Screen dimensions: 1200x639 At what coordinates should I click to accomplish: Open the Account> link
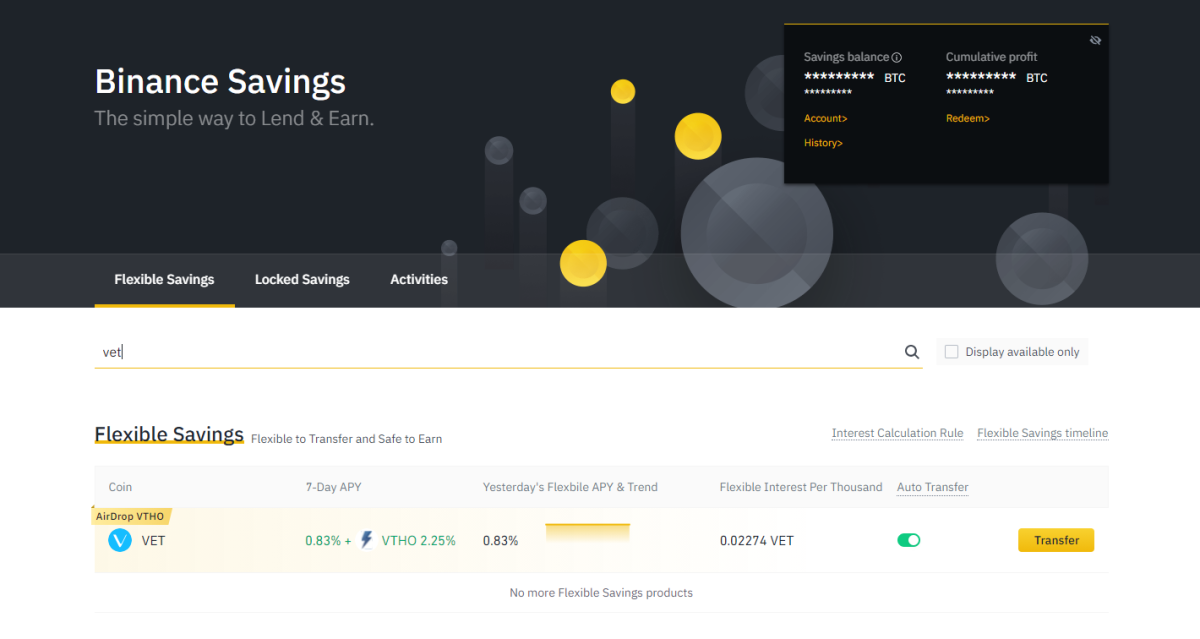pyautogui.click(x=826, y=119)
